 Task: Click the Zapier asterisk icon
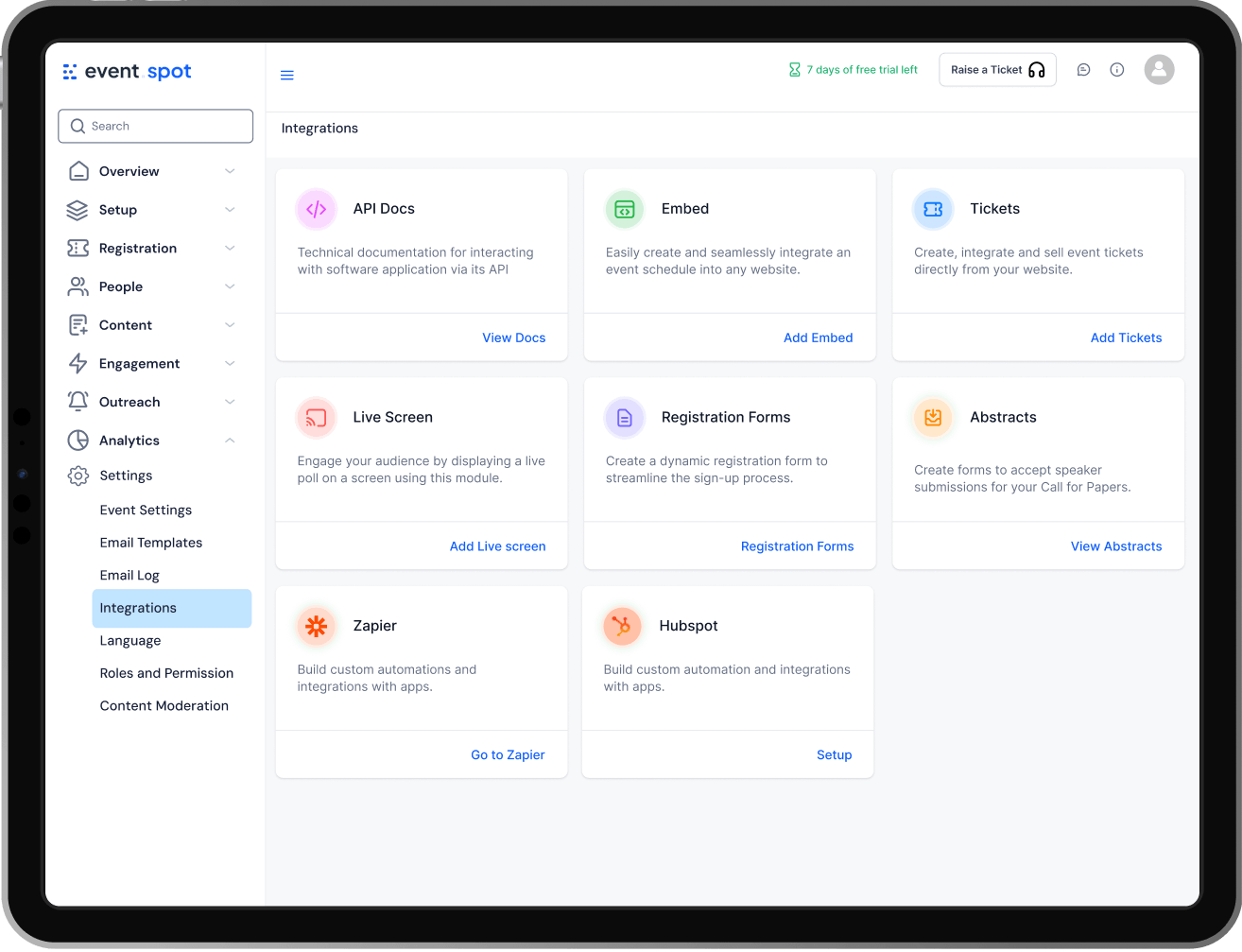point(317,626)
